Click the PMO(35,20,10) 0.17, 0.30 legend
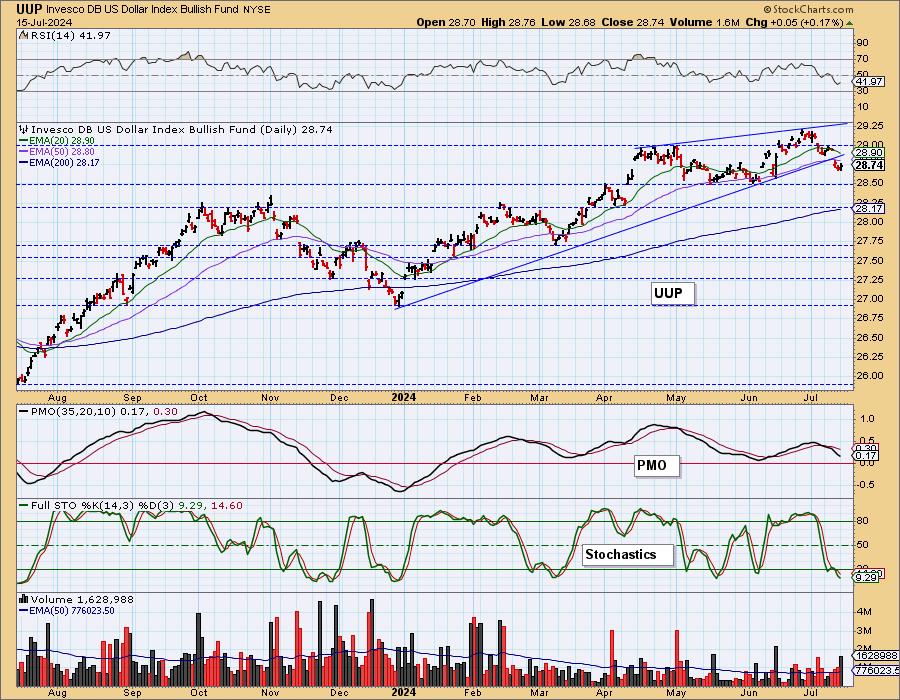Image resolution: width=900 pixels, height=700 pixels. (104, 411)
